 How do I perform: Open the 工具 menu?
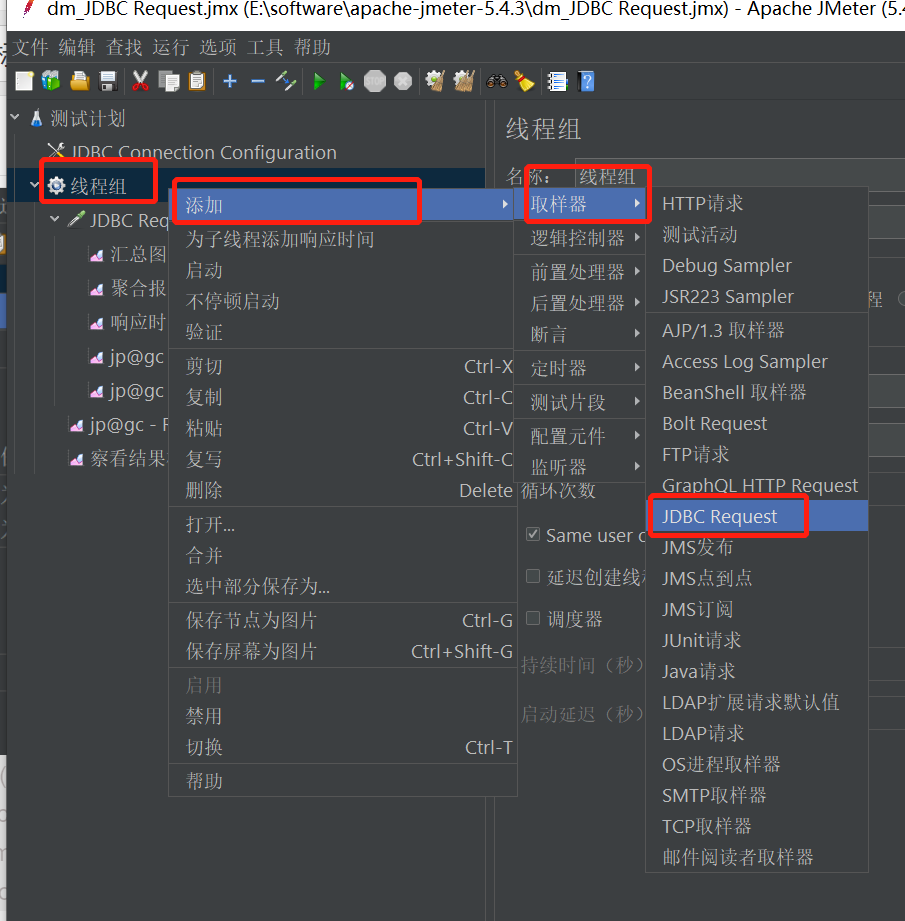pos(265,47)
